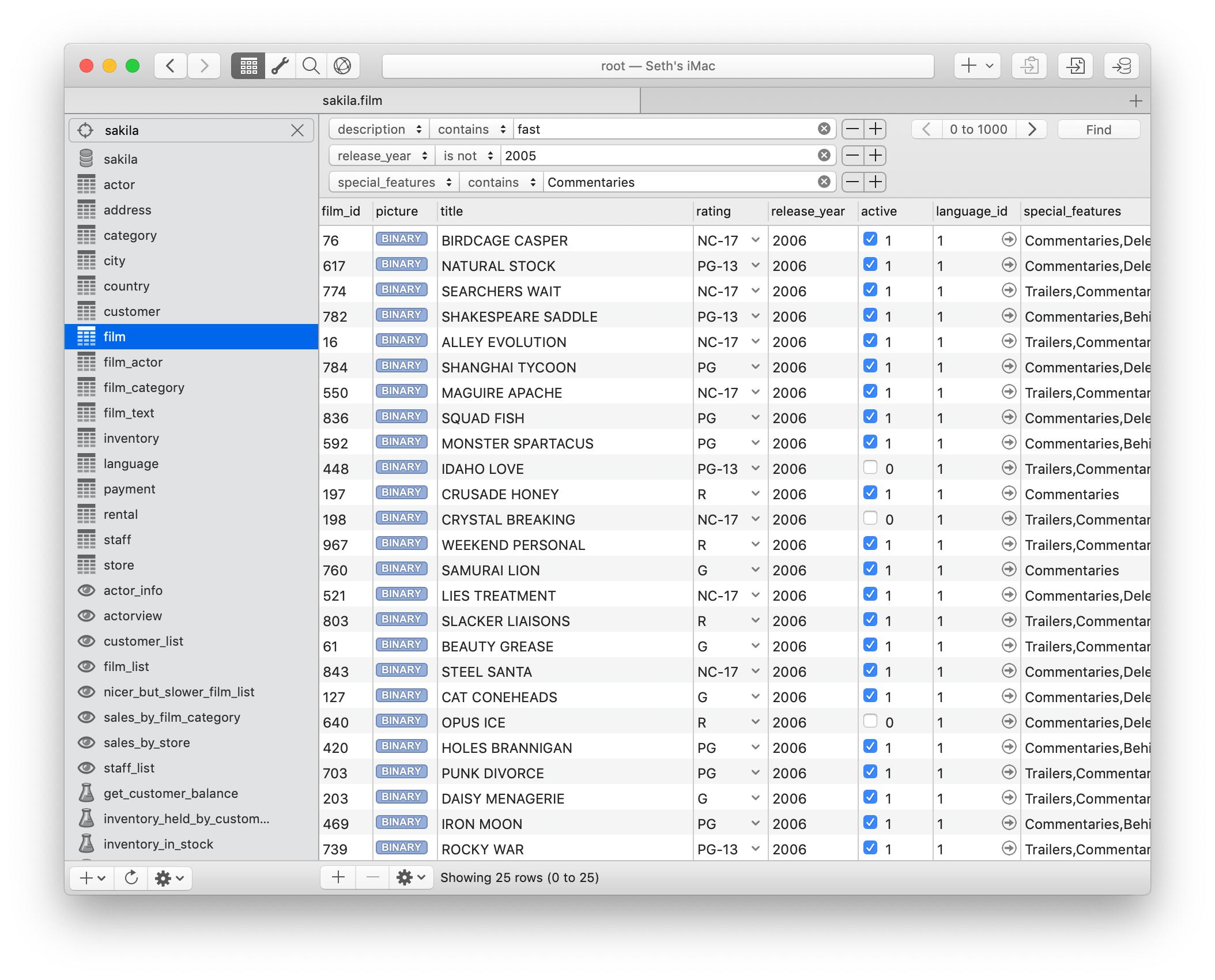1215x980 pixels.
Task: Follow language_id link for IDAHO LOVE
Action: tap(1009, 468)
